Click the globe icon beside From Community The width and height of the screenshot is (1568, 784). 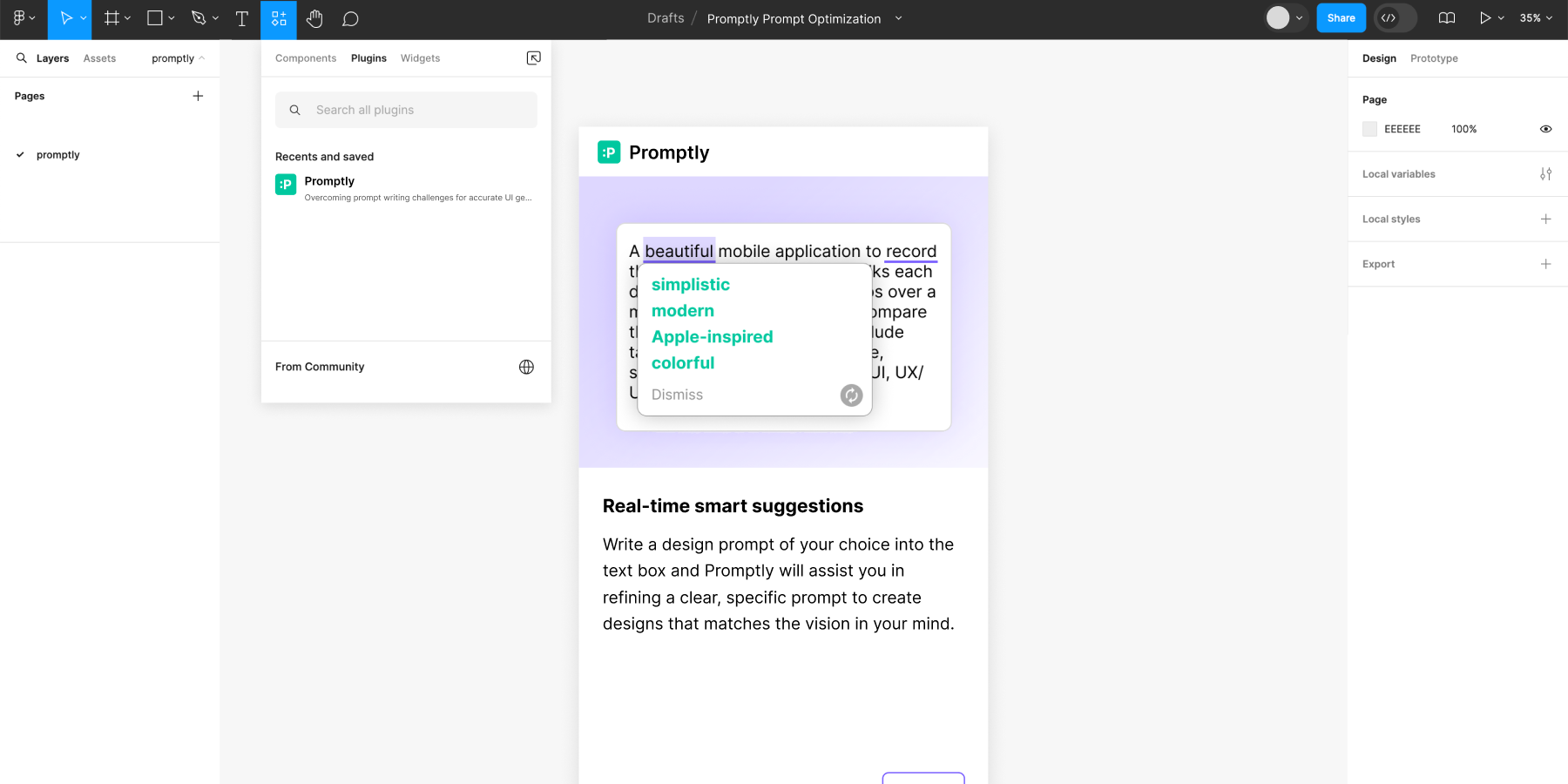pos(526,367)
